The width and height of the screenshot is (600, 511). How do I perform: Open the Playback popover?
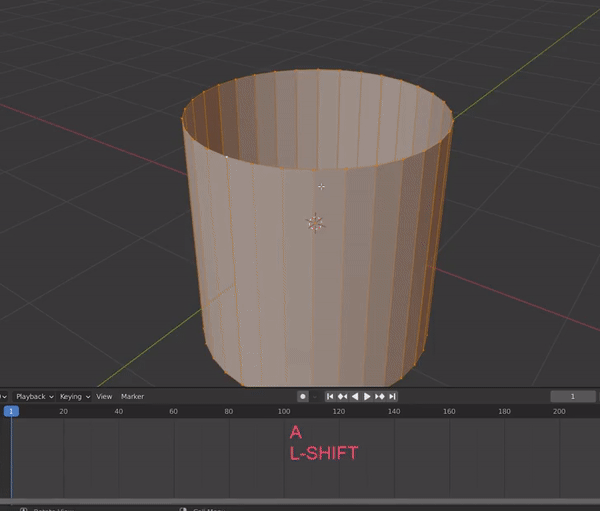(x=34, y=397)
